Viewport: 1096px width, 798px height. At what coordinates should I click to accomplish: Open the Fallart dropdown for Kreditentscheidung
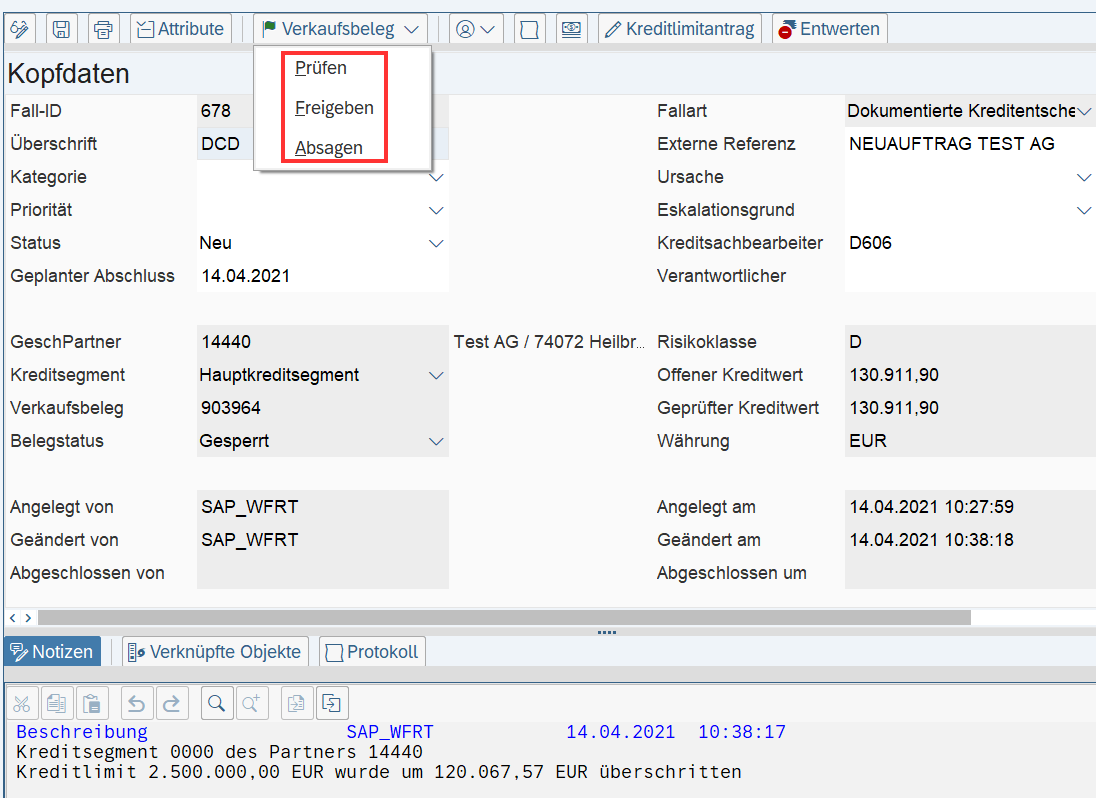(1085, 111)
